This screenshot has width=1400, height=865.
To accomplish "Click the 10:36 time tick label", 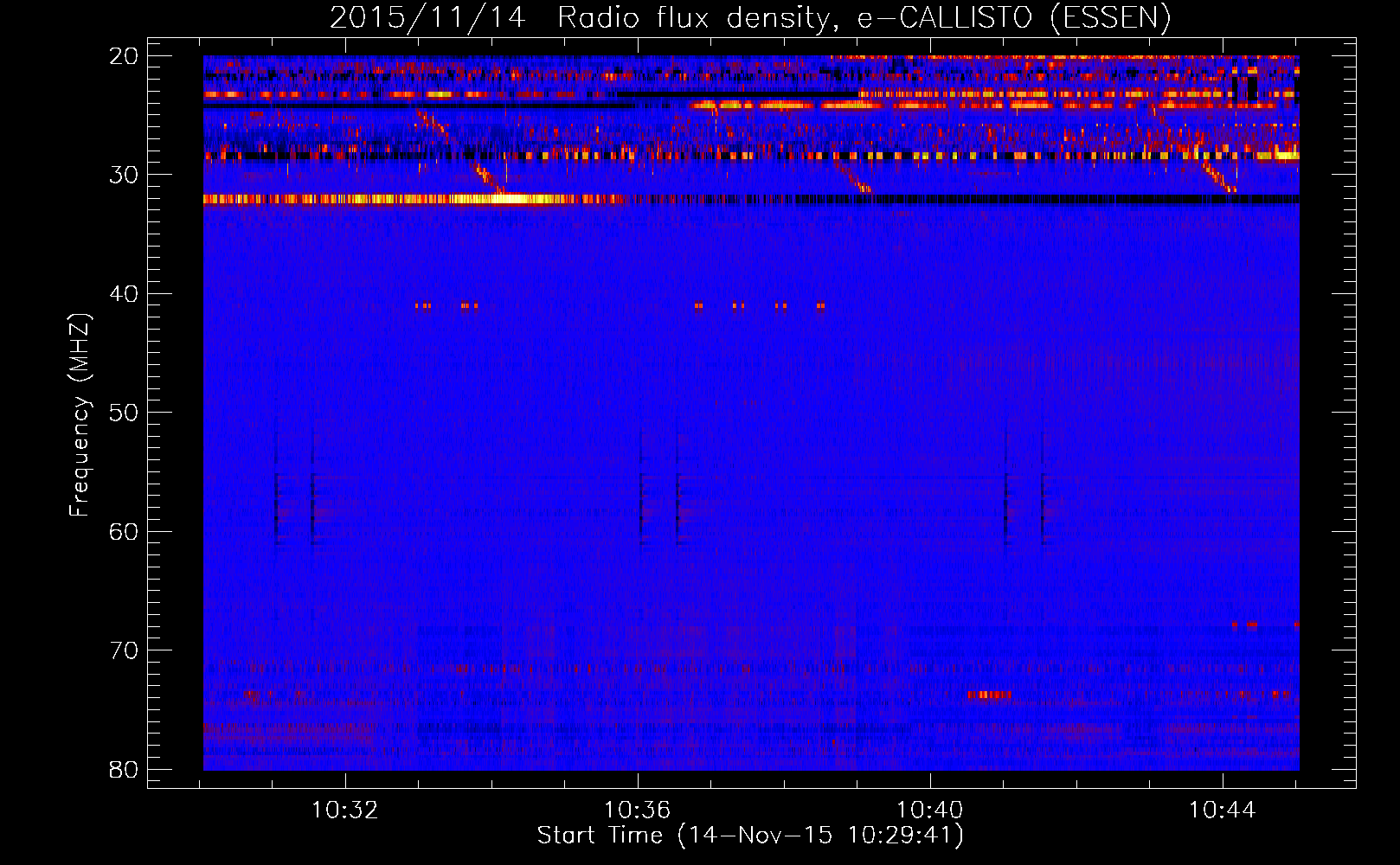I will coord(638,811).
